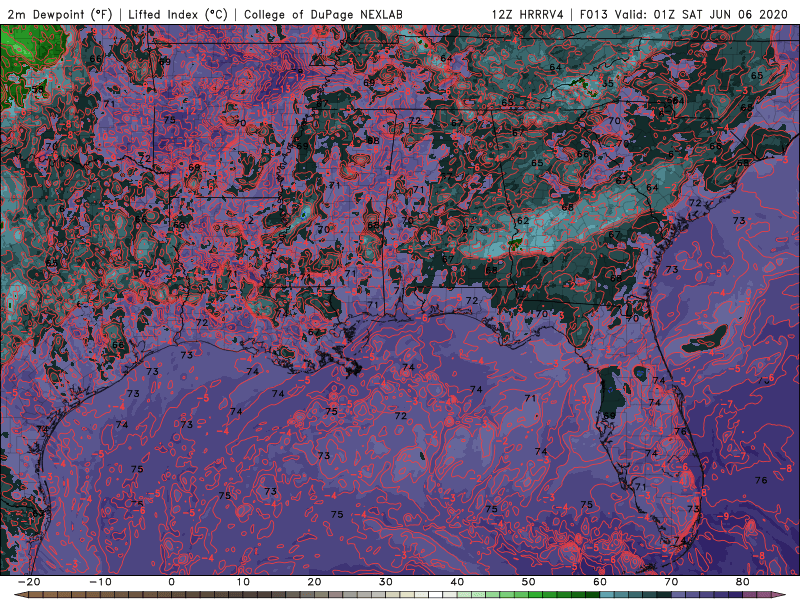The height and width of the screenshot is (600, 800).
Task: Click the "0" colorbar scale label
Action: (171, 582)
